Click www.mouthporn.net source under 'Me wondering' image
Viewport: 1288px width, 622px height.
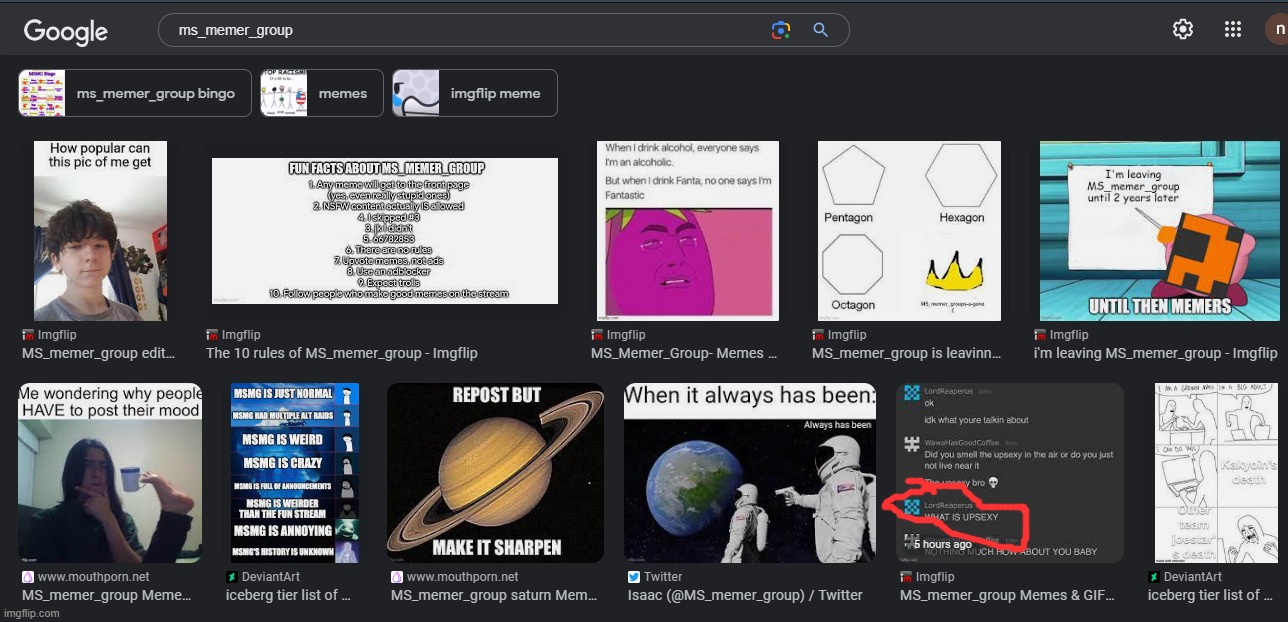point(86,577)
